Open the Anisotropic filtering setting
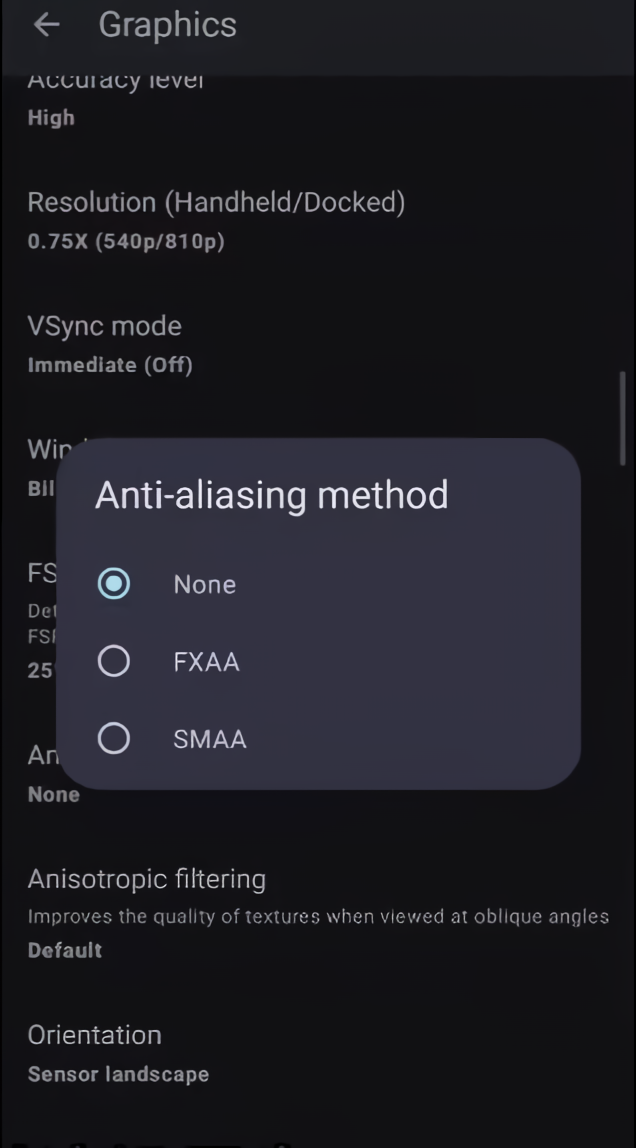636x1148 pixels. tap(147, 880)
